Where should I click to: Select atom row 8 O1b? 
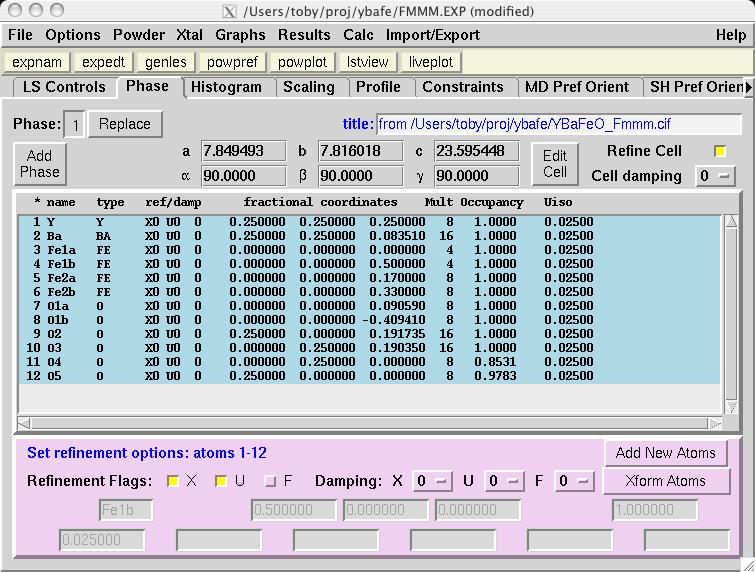369,320
